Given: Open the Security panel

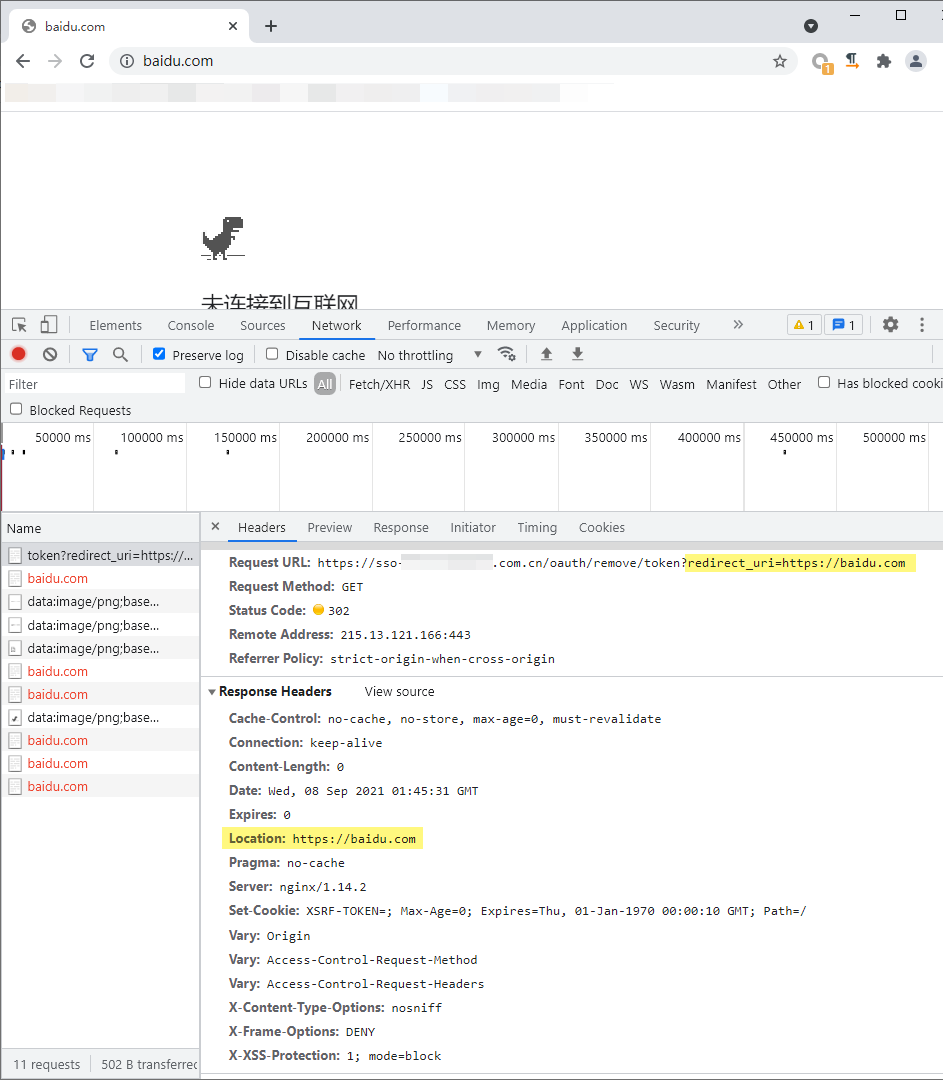Looking at the screenshot, I should coord(676,325).
